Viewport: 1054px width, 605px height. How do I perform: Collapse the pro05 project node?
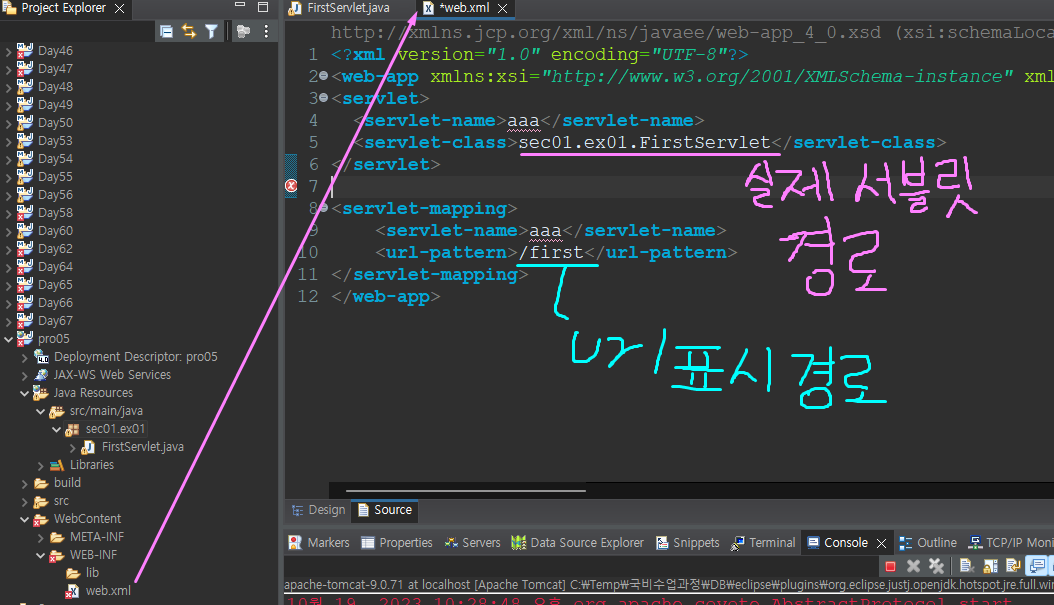pyautogui.click(x=8, y=339)
